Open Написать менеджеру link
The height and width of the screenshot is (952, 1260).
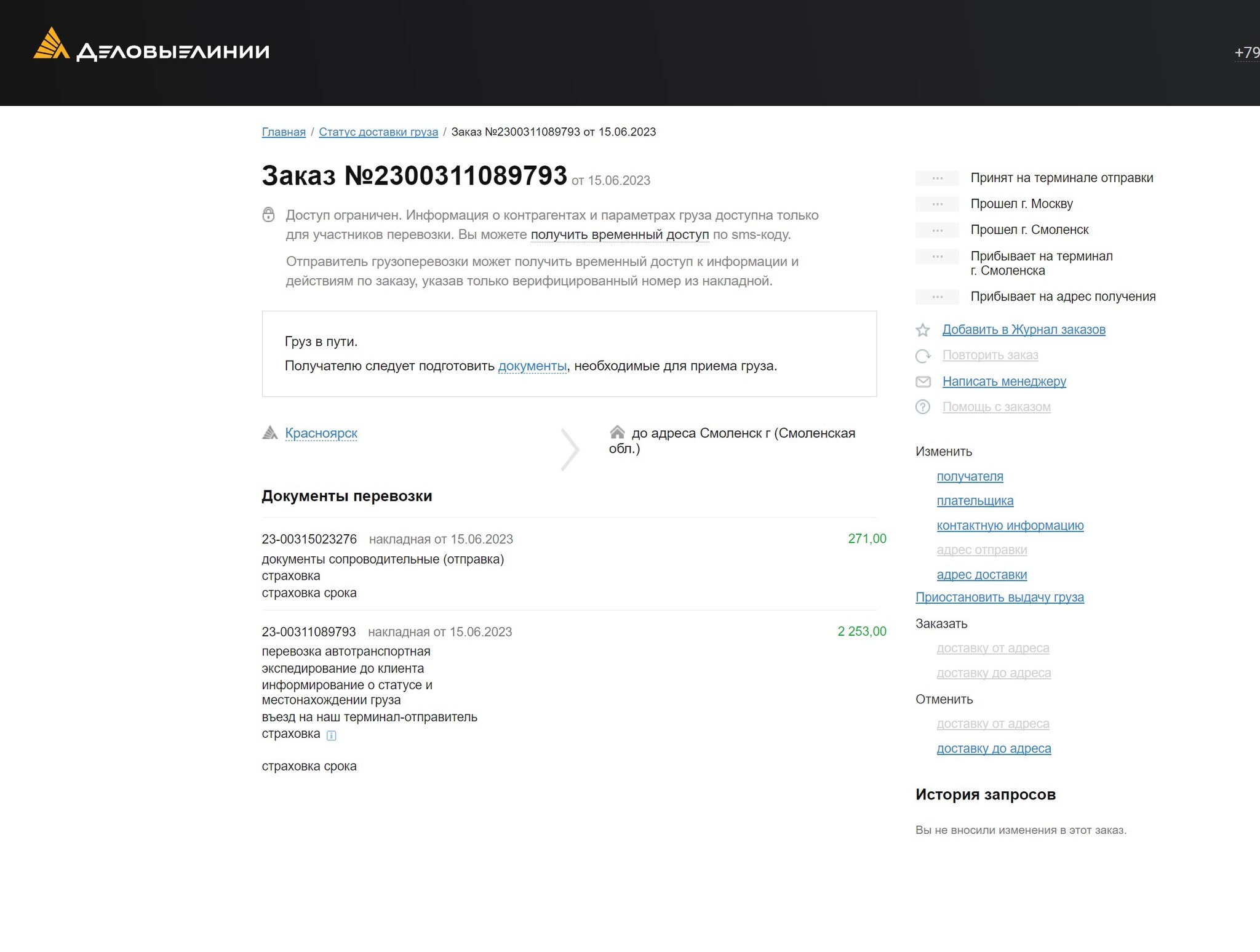point(1004,382)
